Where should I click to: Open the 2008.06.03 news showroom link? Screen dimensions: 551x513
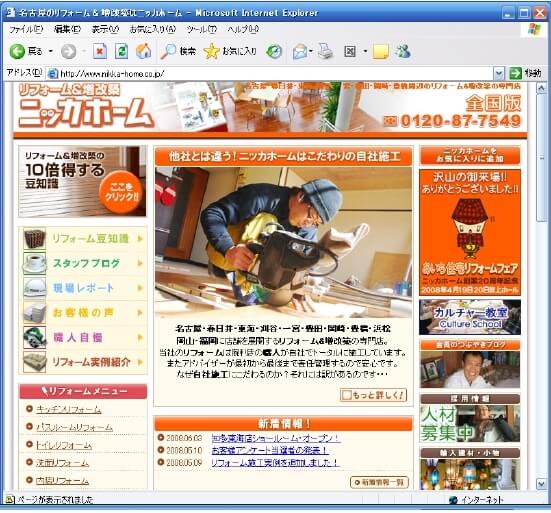(276, 438)
